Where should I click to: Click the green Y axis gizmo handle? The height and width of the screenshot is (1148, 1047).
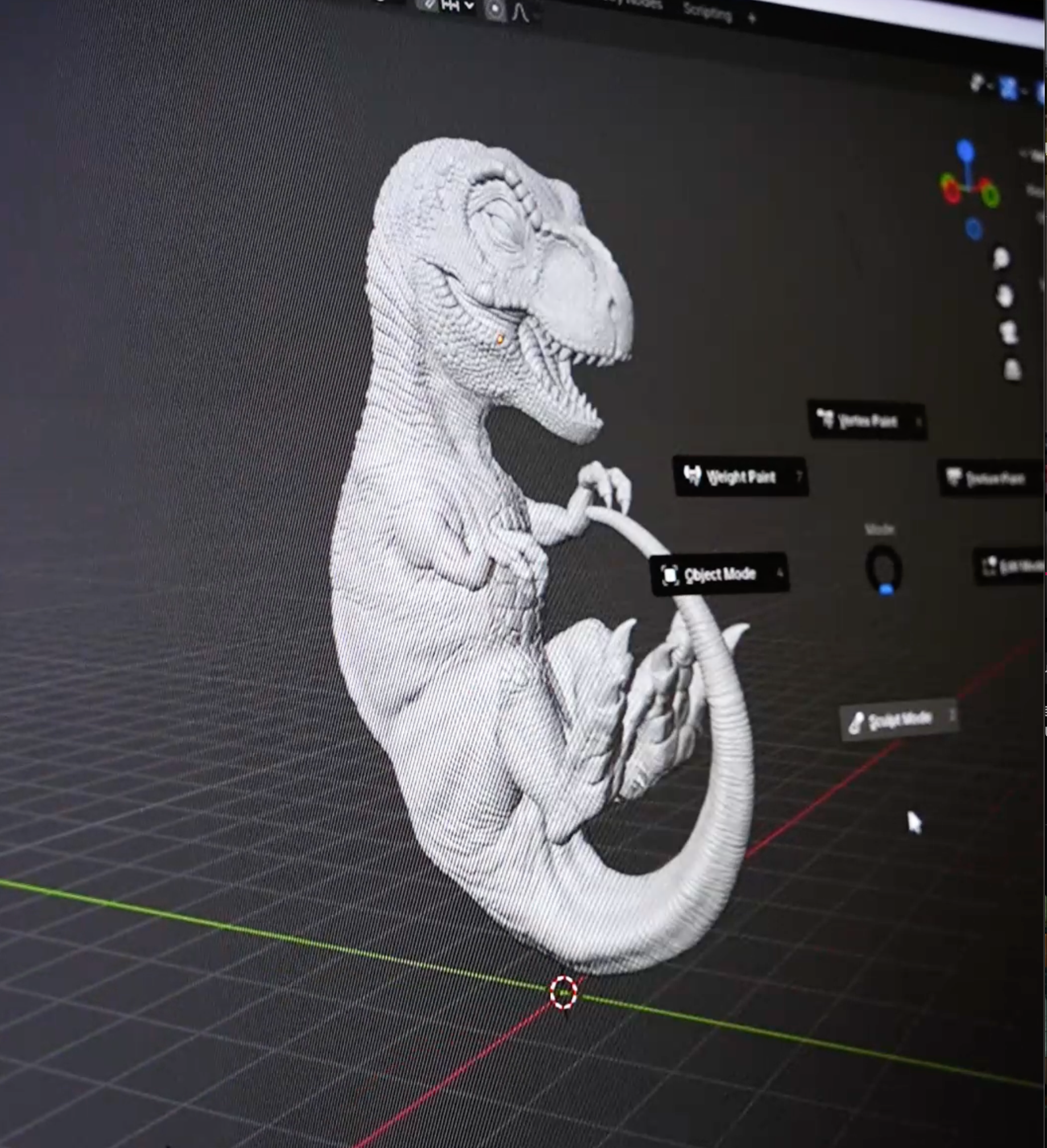[991, 195]
